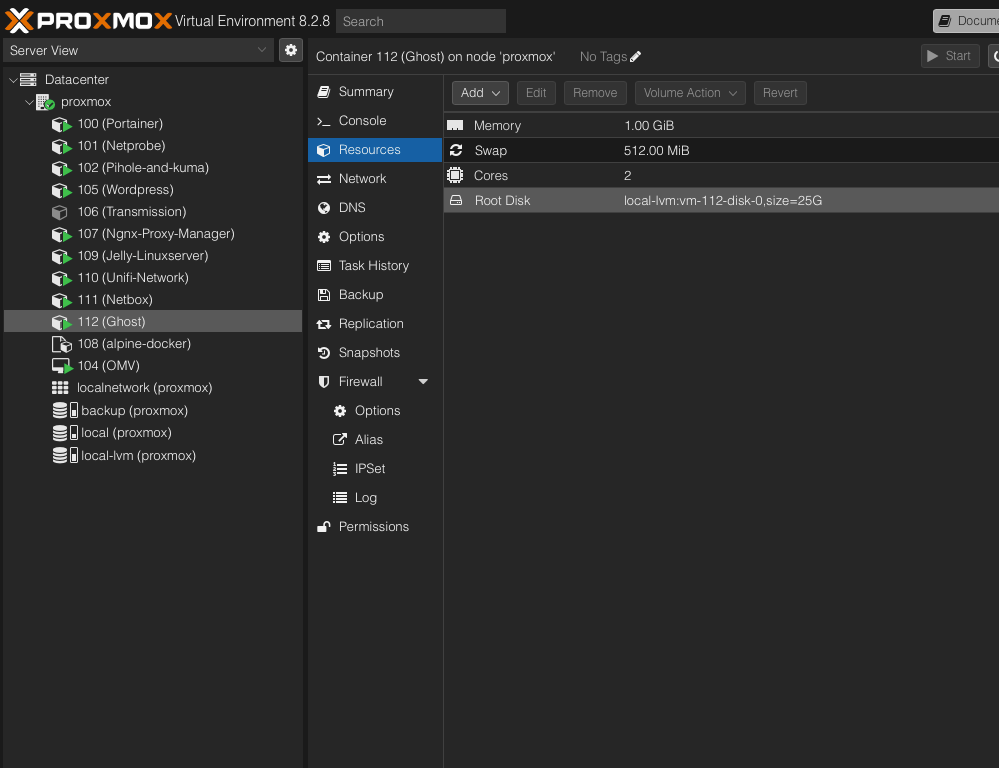This screenshot has height=768, width=999.
Task: Click the Memory row icon
Action: point(456,126)
